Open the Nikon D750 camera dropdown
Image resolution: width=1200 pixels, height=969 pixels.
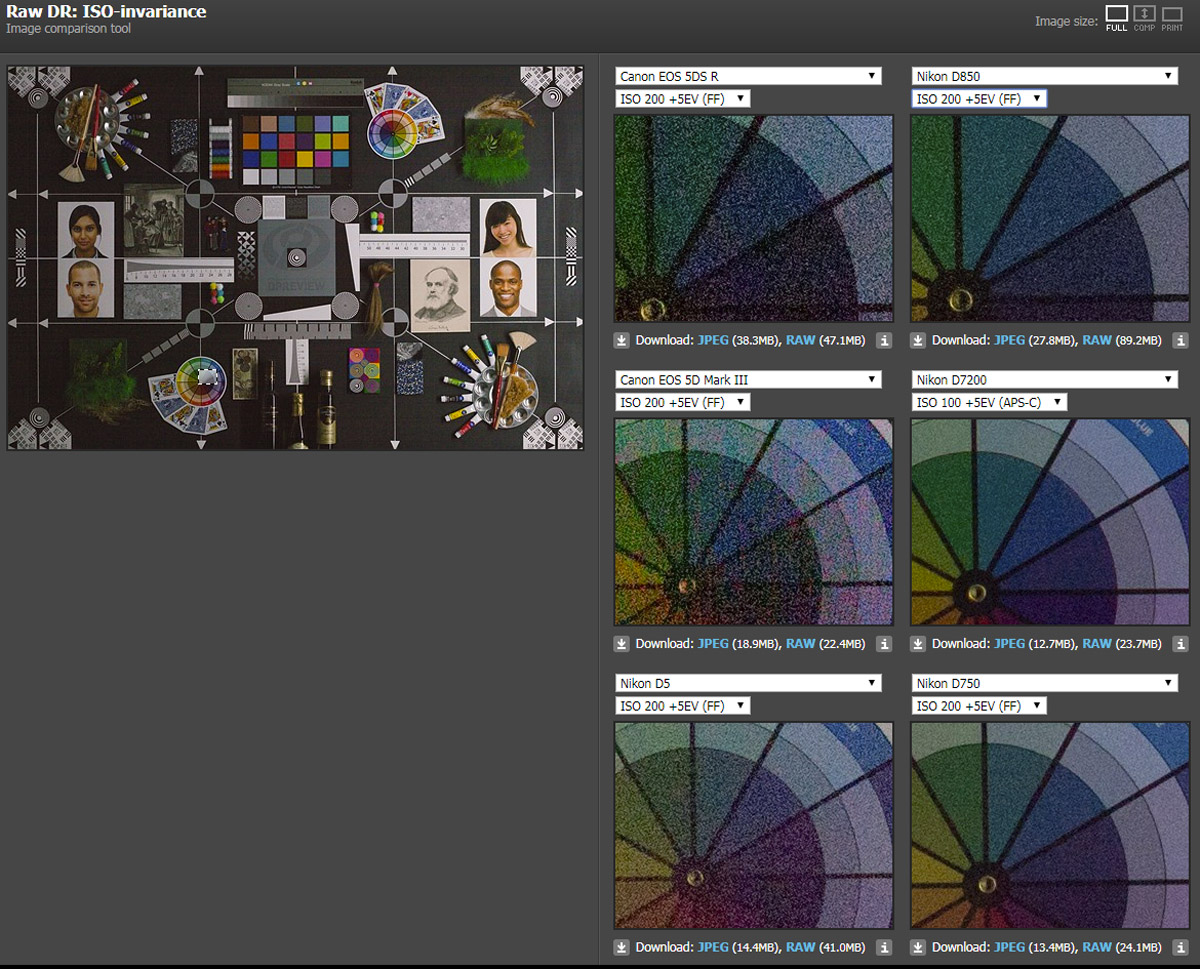[x=1045, y=683]
